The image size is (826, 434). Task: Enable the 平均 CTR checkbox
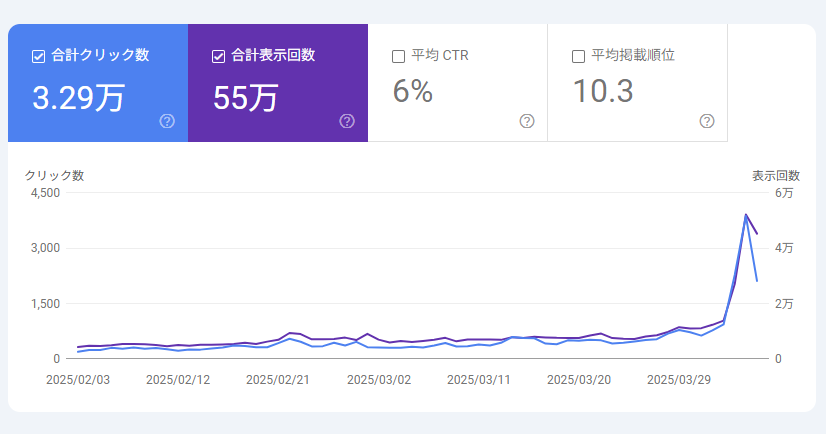tap(399, 56)
